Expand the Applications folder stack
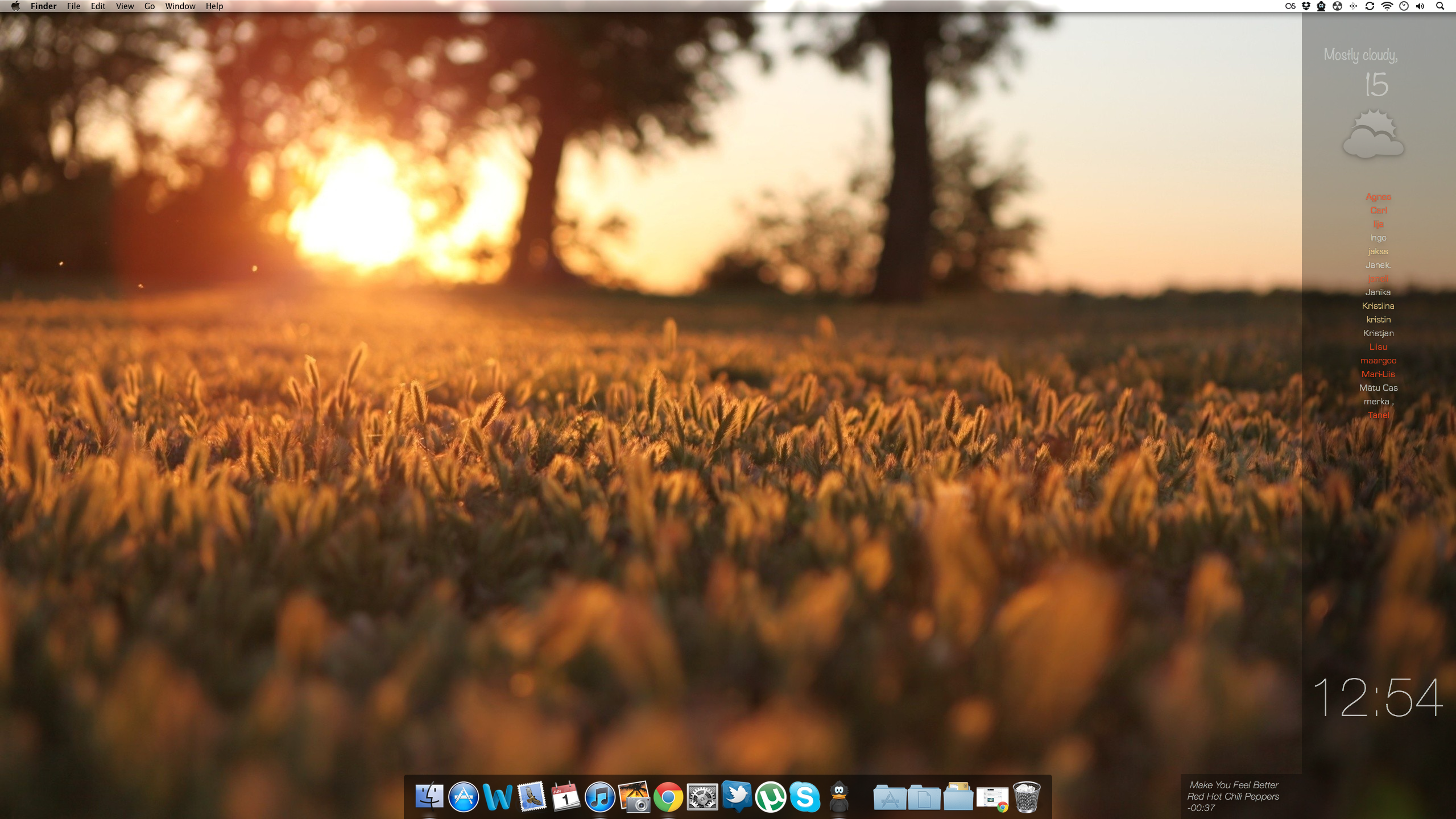 pos(890,797)
